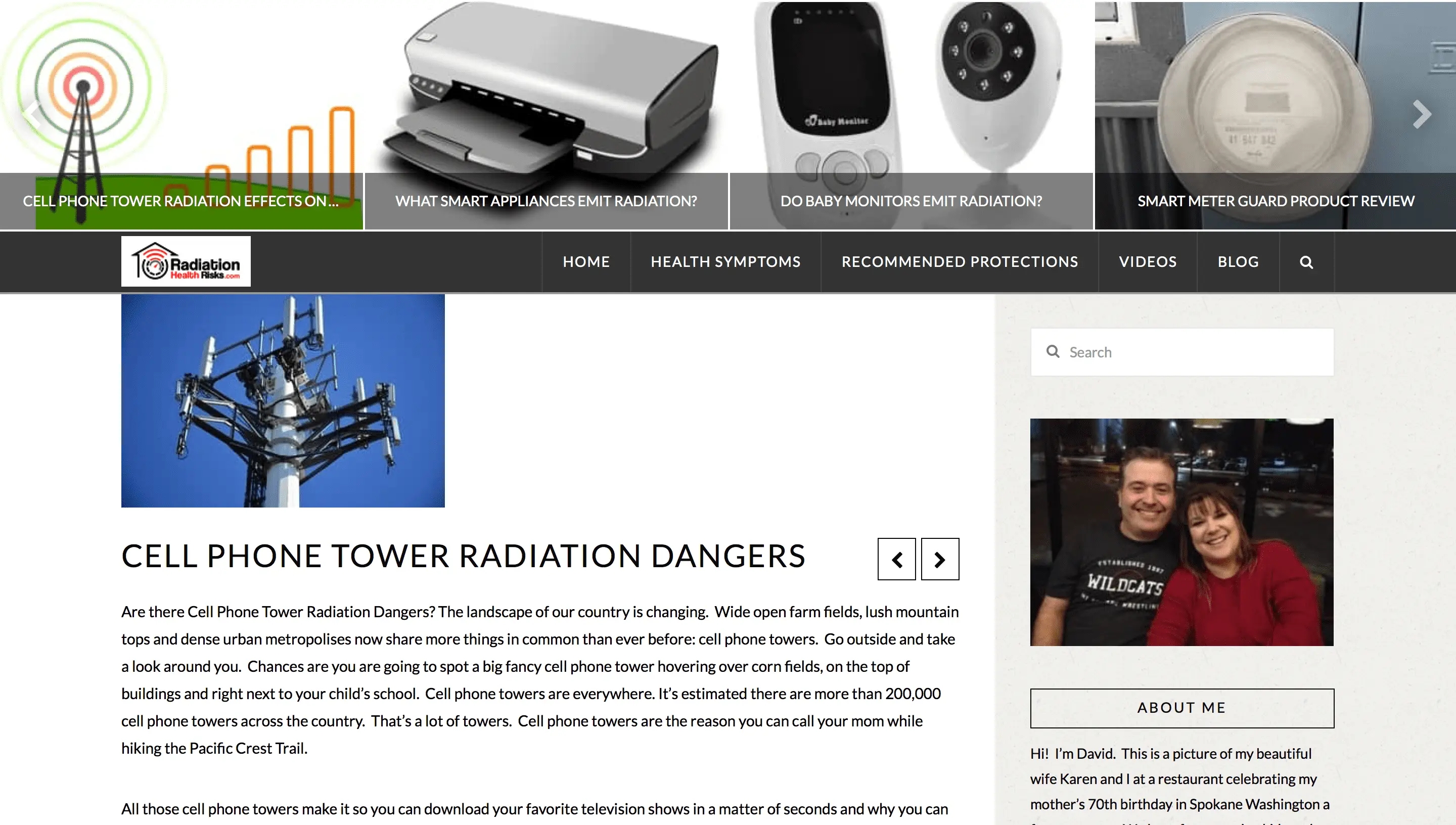Open the Home menu item
The height and width of the screenshot is (825, 1456).
pyautogui.click(x=586, y=262)
